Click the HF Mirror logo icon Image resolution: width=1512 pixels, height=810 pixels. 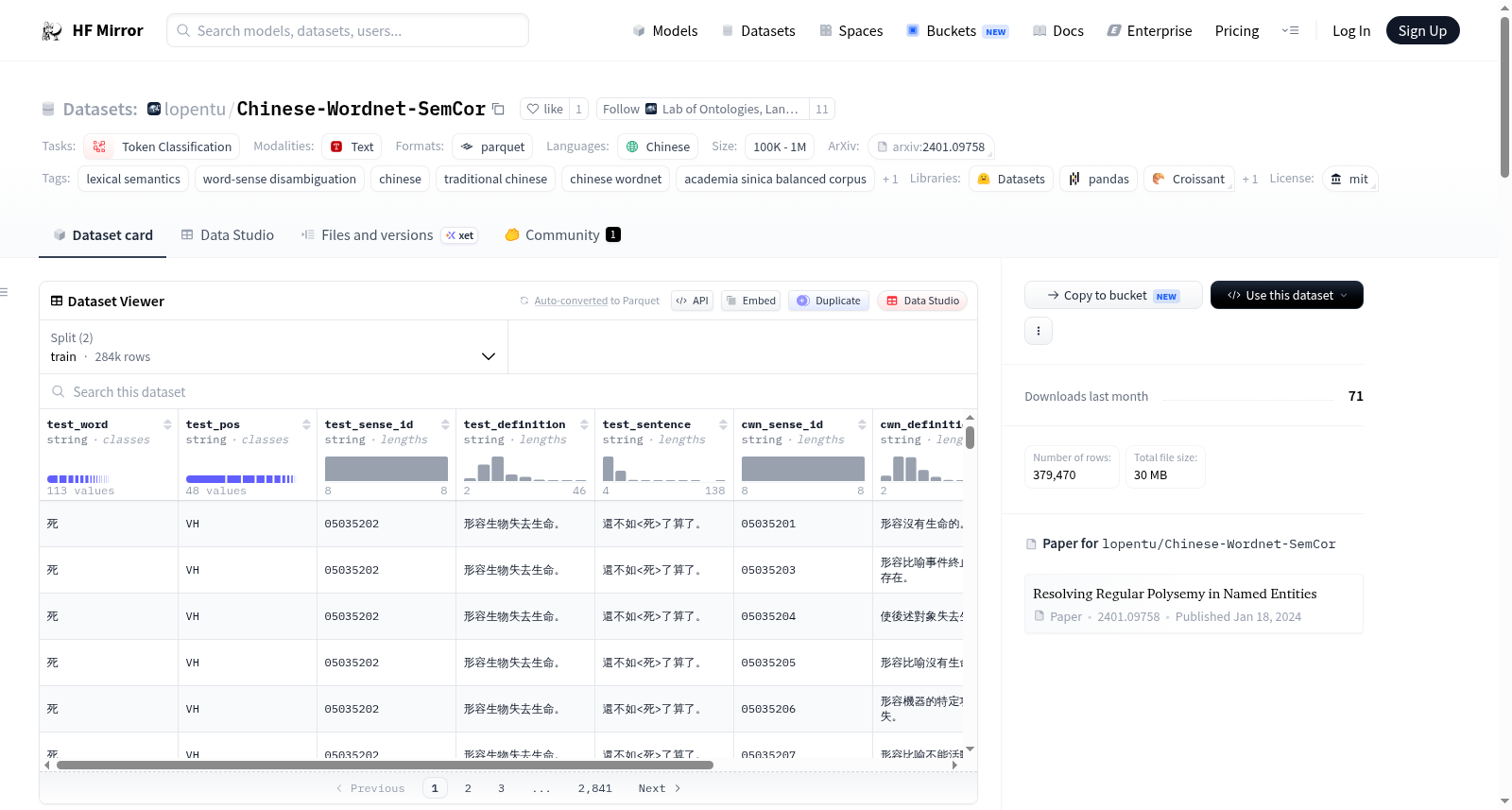[x=52, y=31]
